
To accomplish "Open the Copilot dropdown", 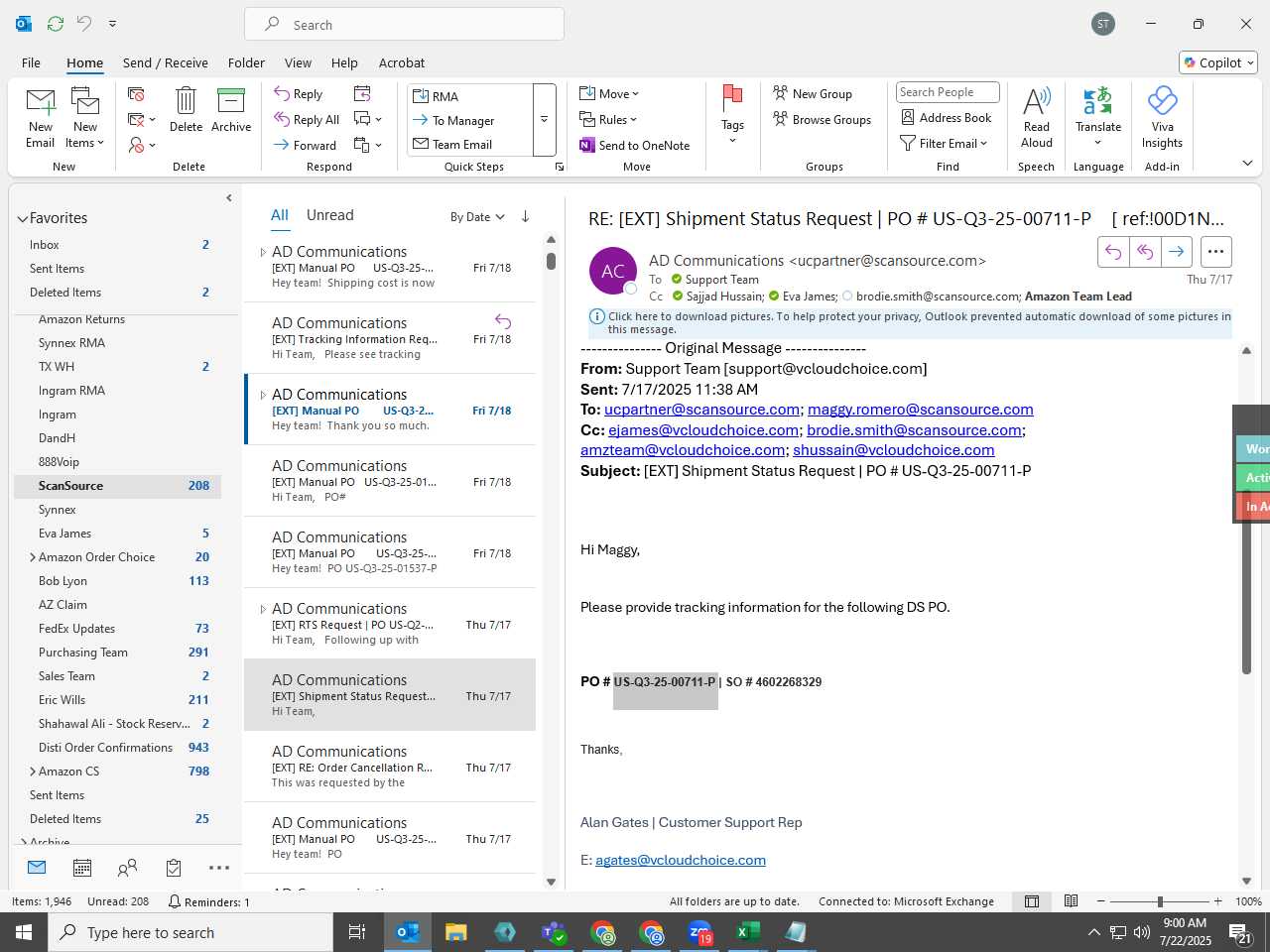I will (x=1218, y=62).
